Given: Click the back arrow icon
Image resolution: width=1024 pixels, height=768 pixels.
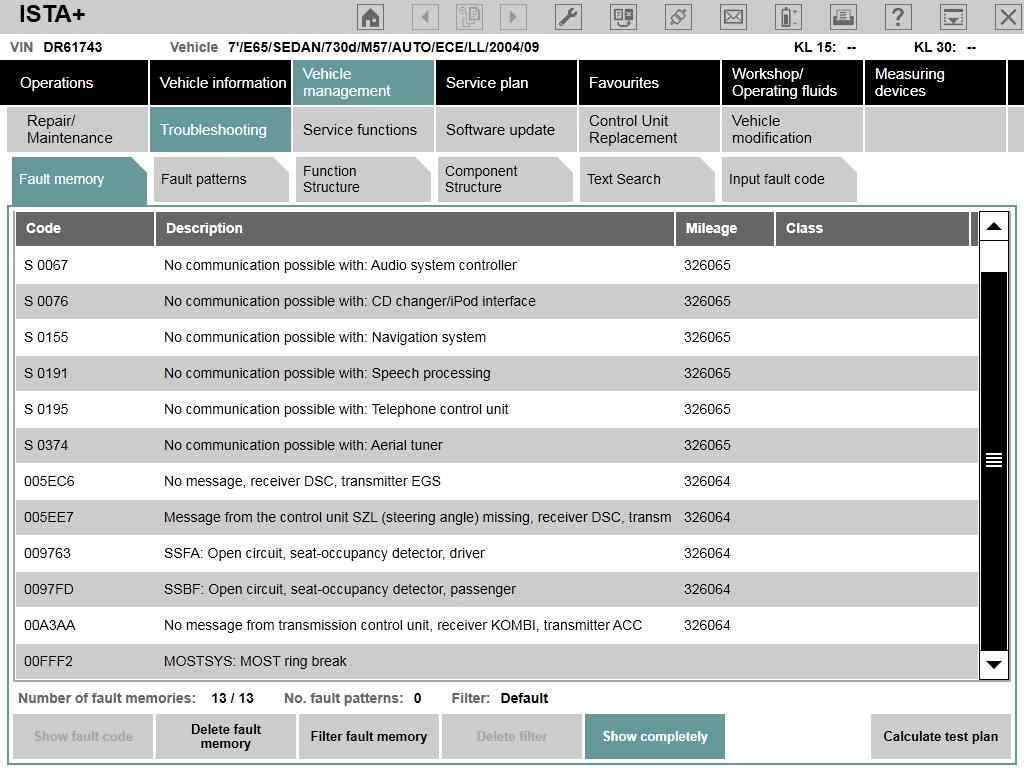Looking at the screenshot, I should (425, 16).
